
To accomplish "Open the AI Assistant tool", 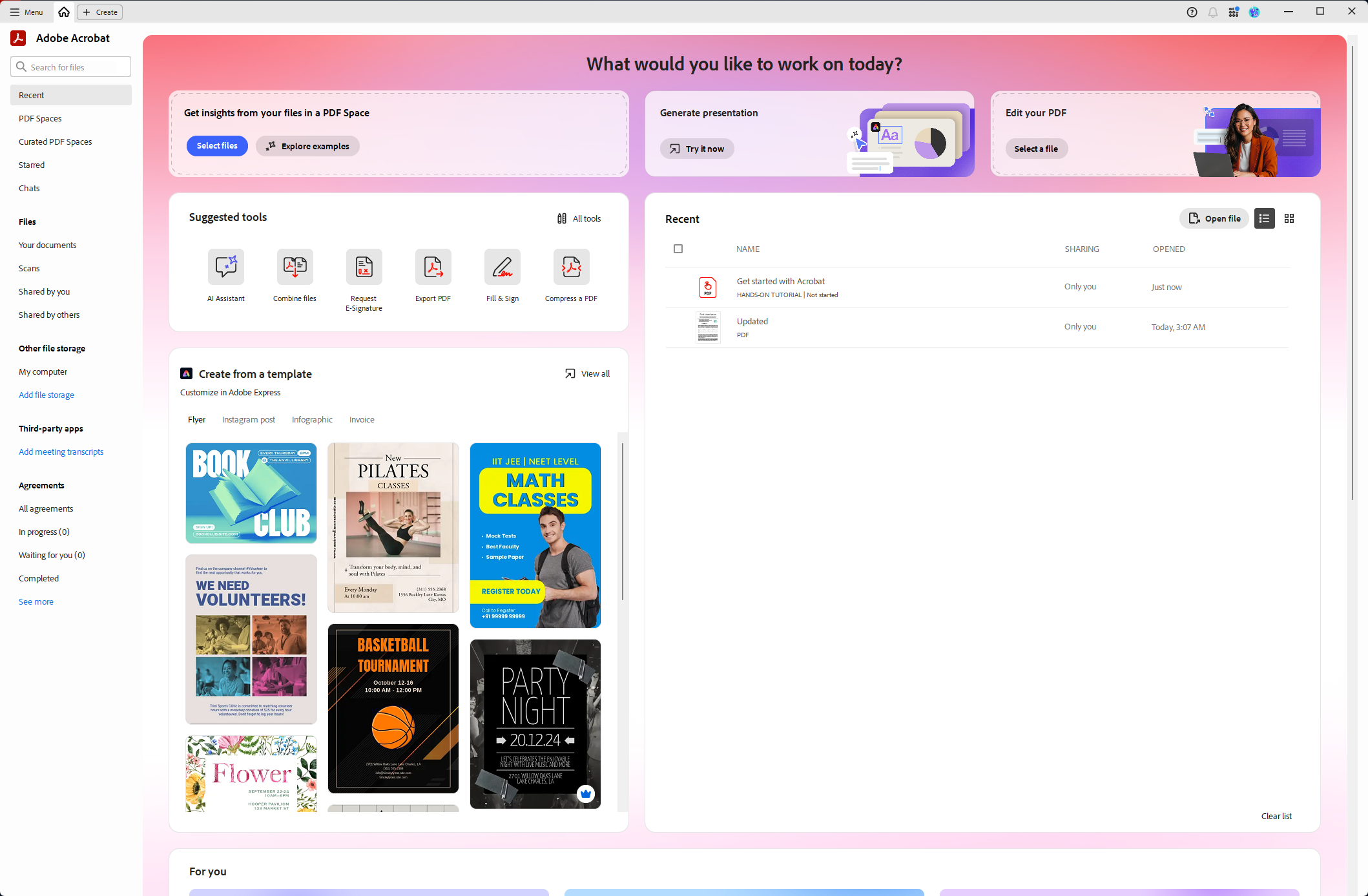I will (226, 267).
